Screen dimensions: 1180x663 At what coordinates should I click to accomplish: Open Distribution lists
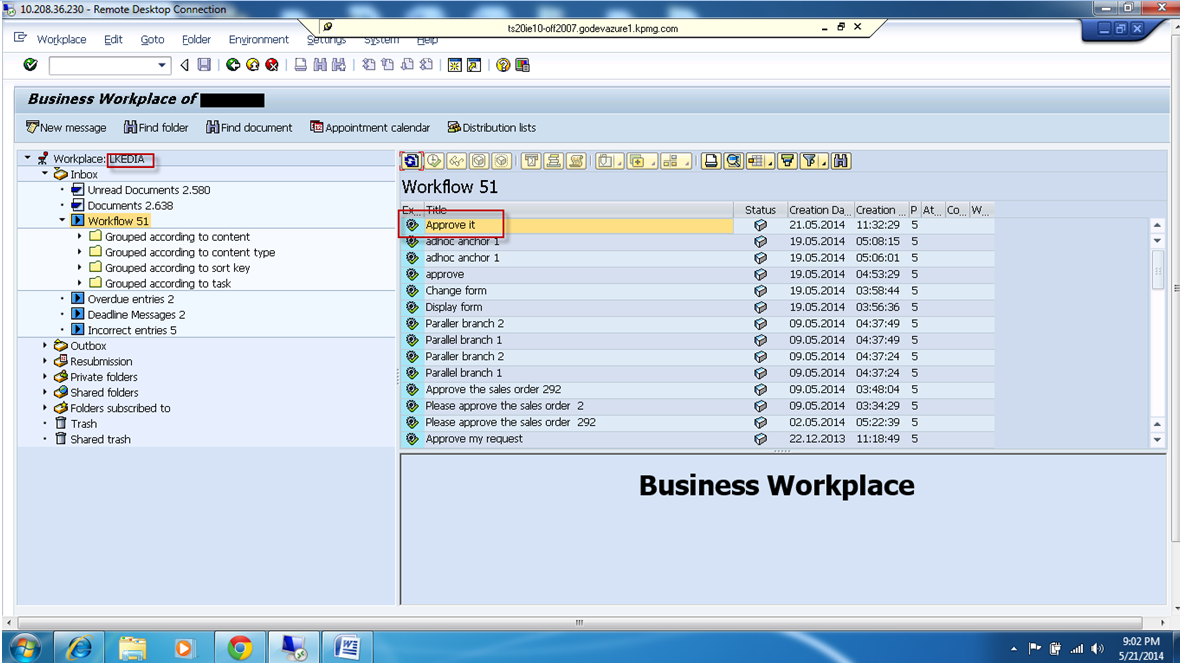pyautogui.click(x=491, y=127)
